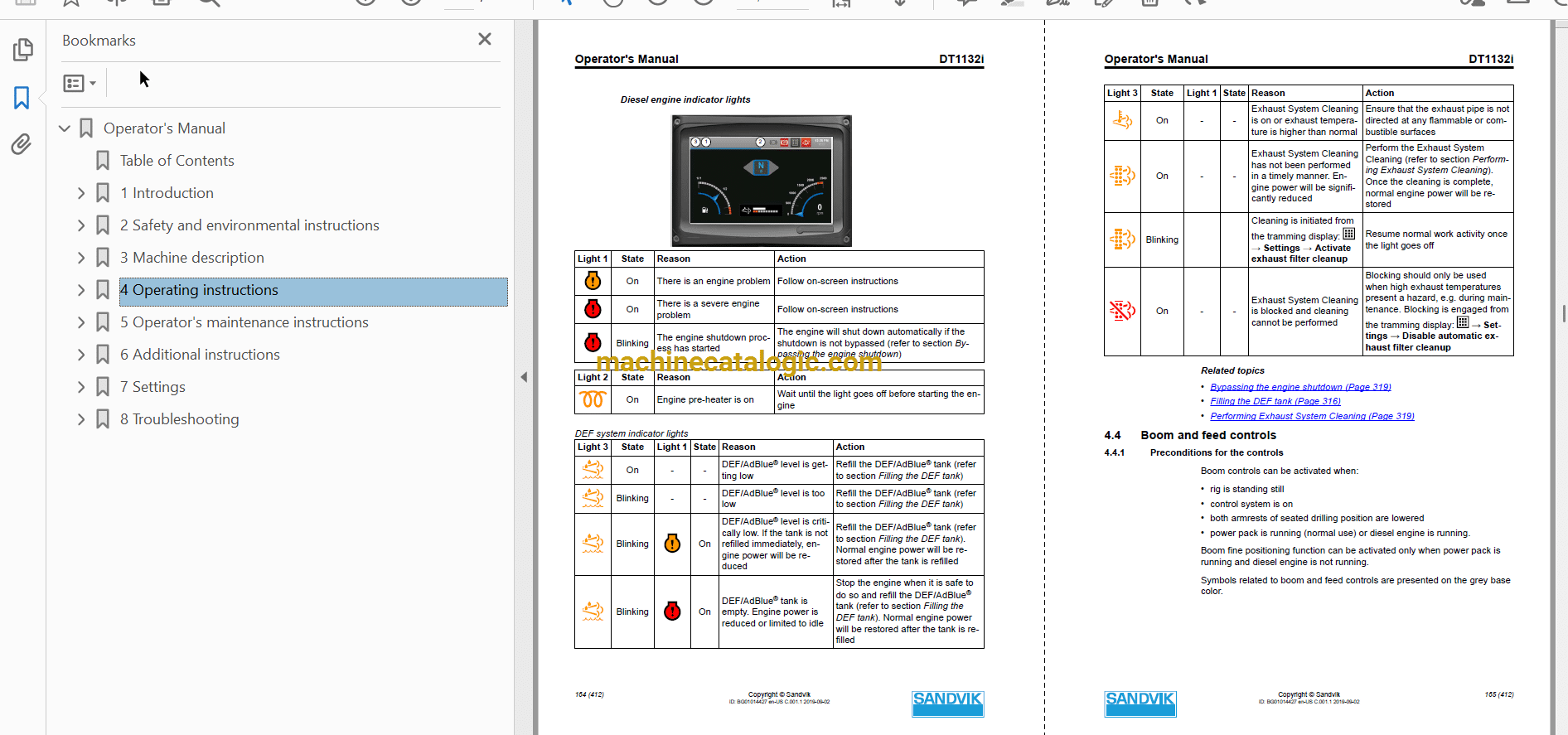This screenshot has height=735, width=1568.
Task: Click the exhaust icon for cleaning not performed
Action: [1122, 176]
